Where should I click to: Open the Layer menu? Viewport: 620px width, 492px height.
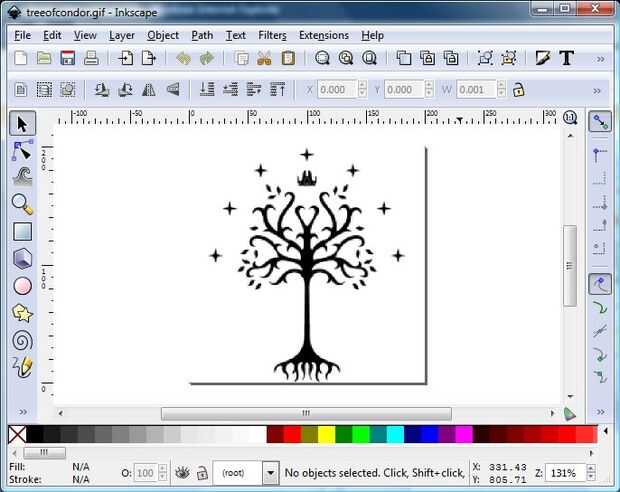(x=122, y=36)
